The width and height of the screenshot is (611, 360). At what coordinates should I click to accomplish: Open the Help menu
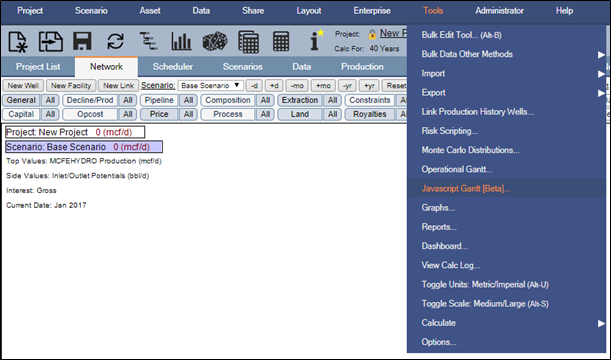point(564,11)
